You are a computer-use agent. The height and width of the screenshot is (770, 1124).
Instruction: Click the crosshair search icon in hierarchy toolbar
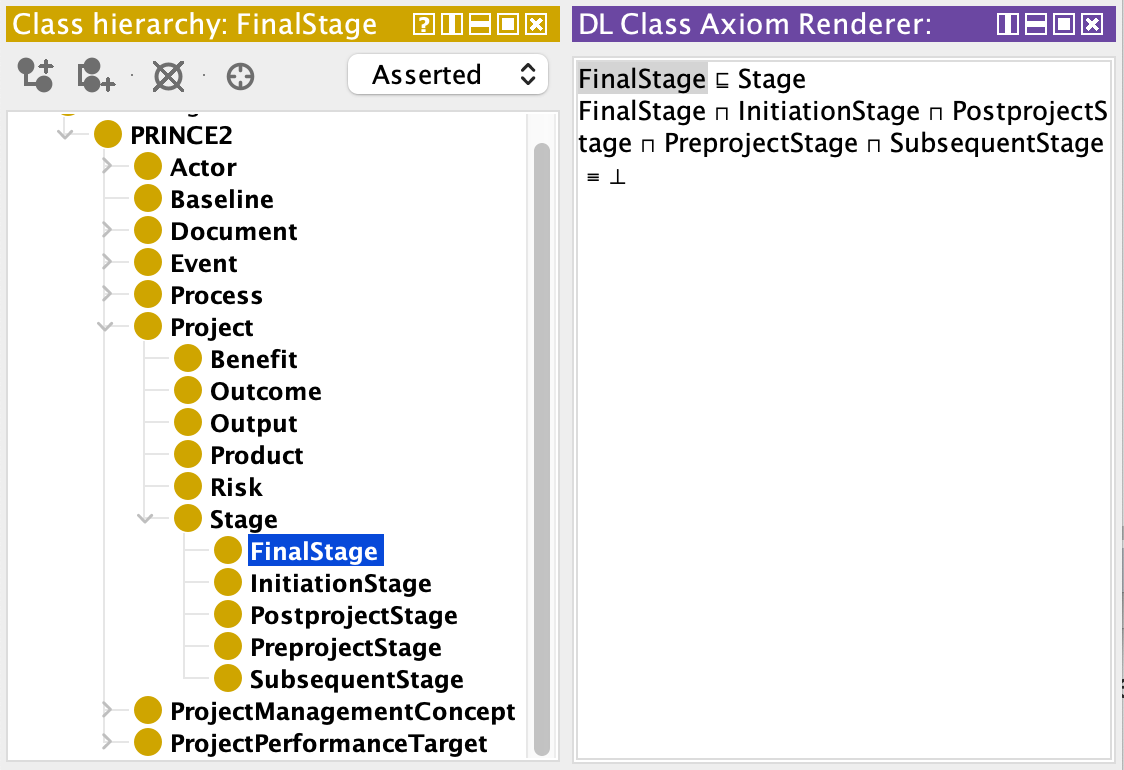tap(241, 75)
